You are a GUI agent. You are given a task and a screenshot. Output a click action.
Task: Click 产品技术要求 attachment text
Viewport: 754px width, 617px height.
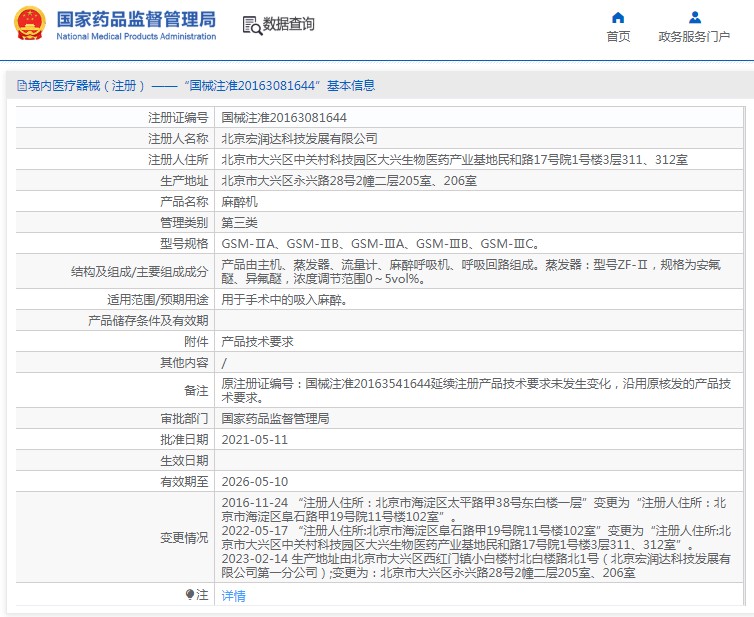coord(257,341)
